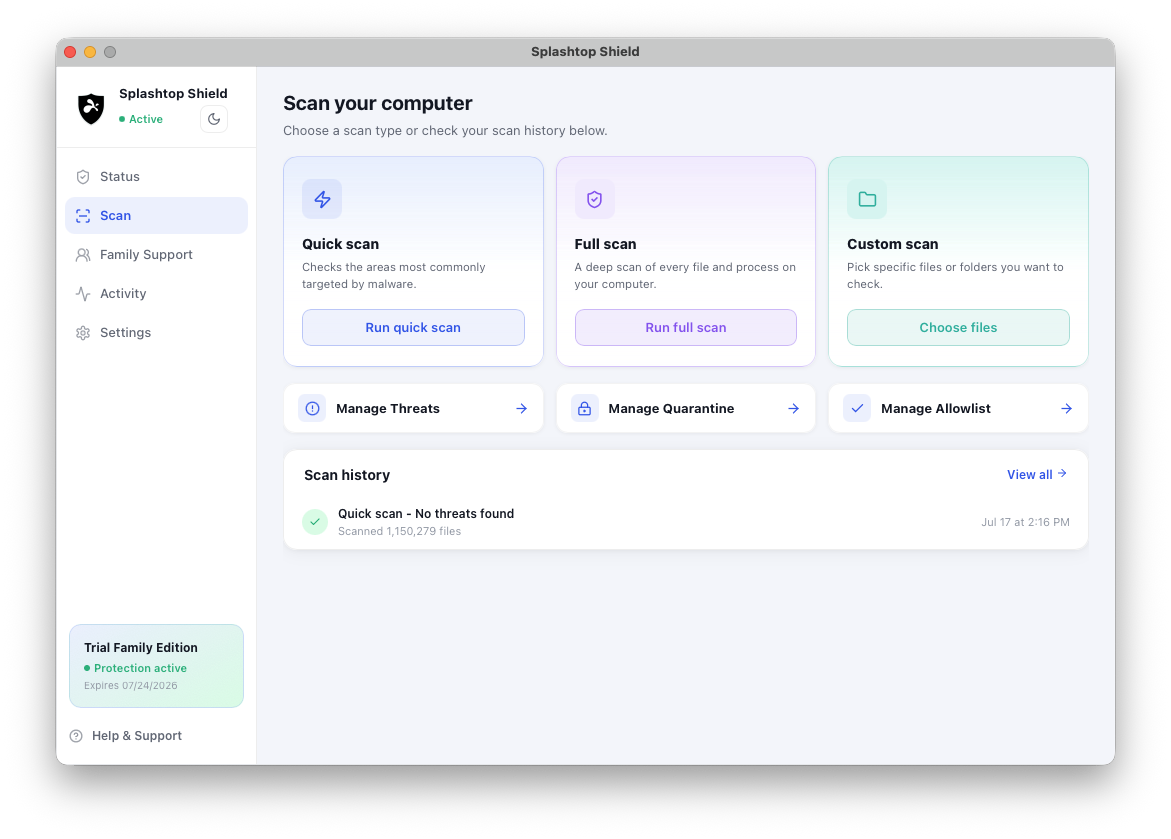
Task: Open Manage Quarantine
Action: [x=686, y=409]
